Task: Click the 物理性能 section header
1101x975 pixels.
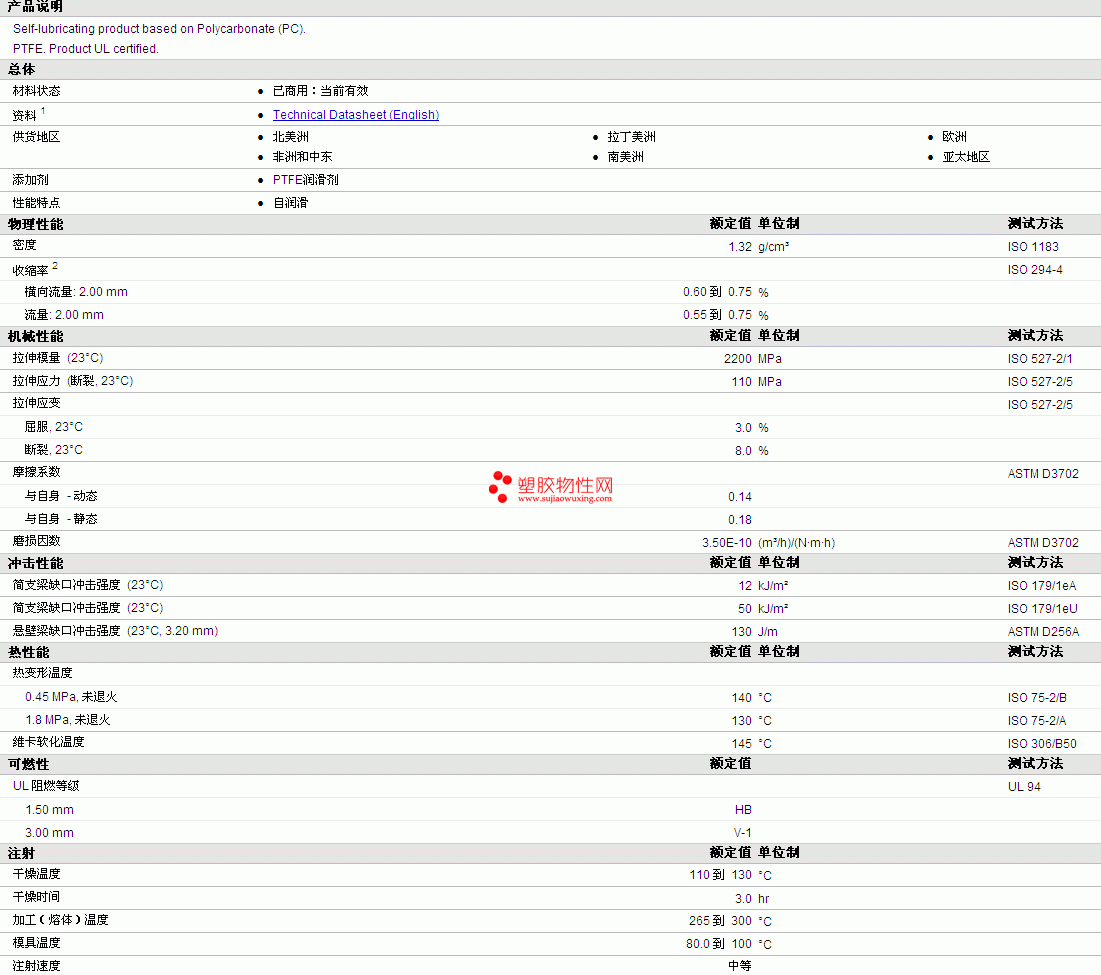Action: [35, 224]
